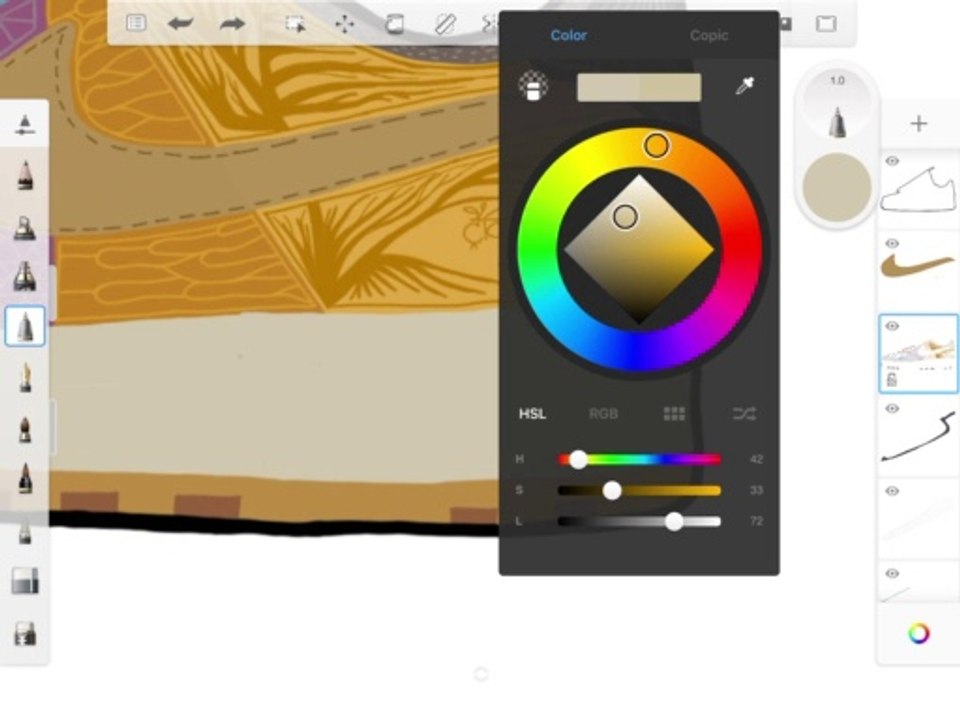The image size is (960, 720).
Task: Open the color swatches grid
Action: click(x=674, y=414)
